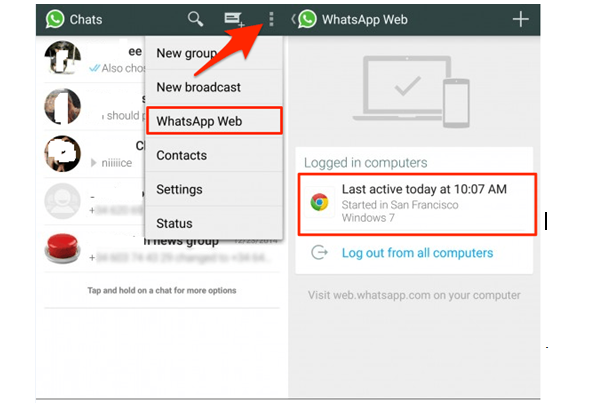This screenshot has width=592, height=412.
Task: Choose Status menu option
Action: [214, 223]
